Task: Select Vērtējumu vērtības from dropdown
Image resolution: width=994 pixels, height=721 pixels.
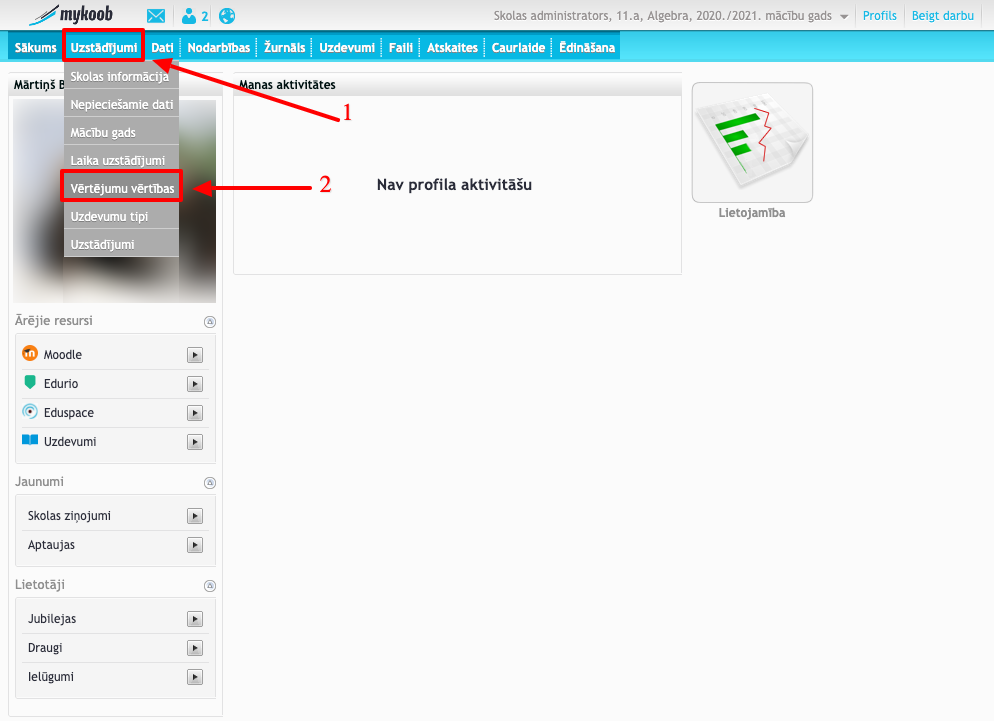Action: pyautogui.click(x=121, y=188)
